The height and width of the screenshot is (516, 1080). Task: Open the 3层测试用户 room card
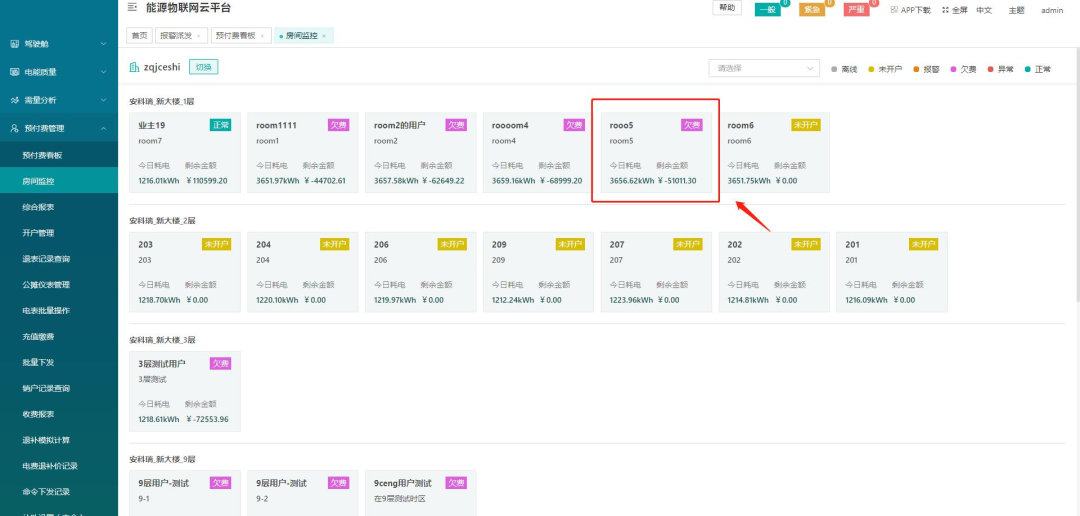(185, 391)
